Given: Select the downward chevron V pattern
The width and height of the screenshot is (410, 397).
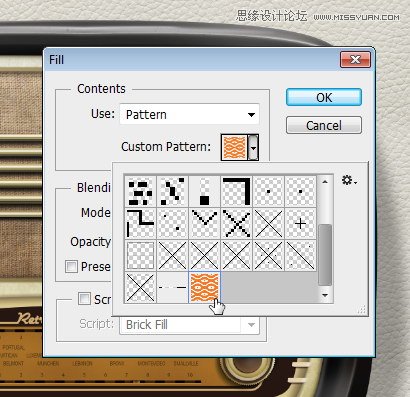Looking at the screenshot, I should tap(205, 223).
